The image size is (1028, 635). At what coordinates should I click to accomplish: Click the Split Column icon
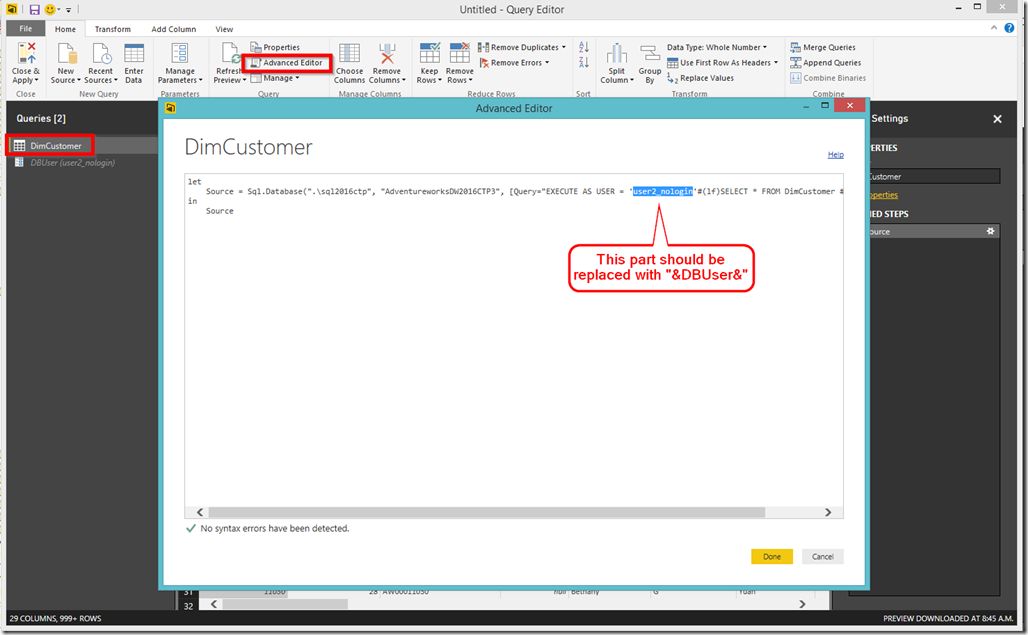click(x=616, y=53)
